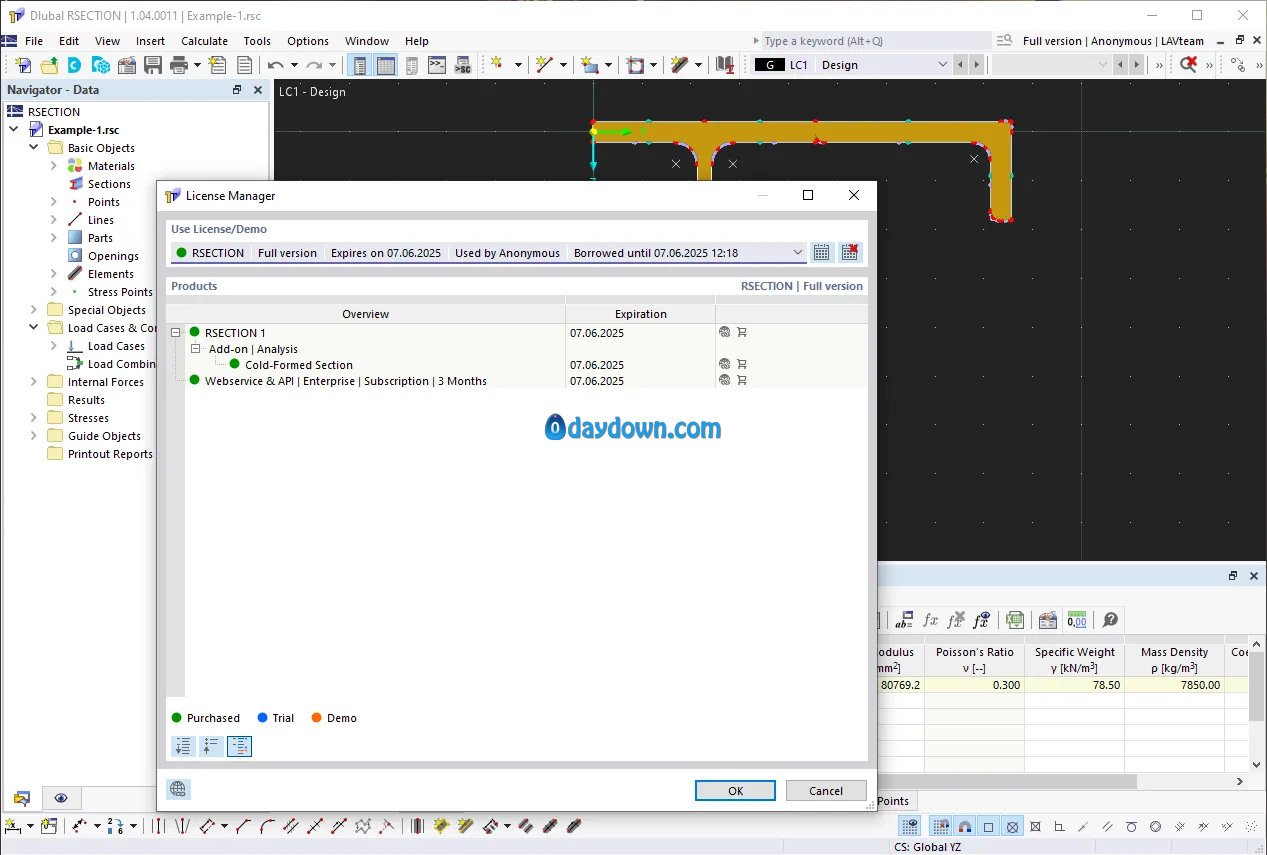
Task: Click the globe icon in the Webservice & API row
Action: click(724, 381)
